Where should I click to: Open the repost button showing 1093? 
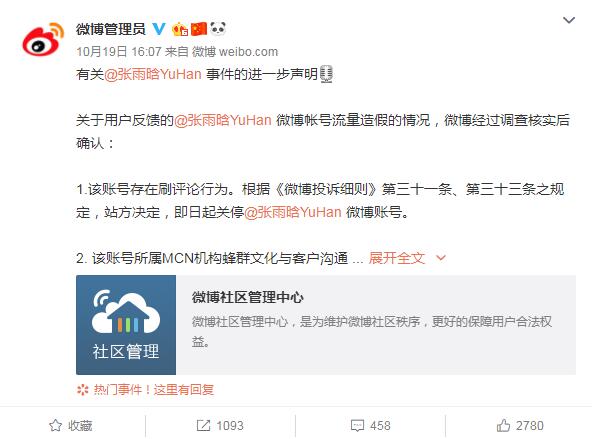(x=220, y=425)
